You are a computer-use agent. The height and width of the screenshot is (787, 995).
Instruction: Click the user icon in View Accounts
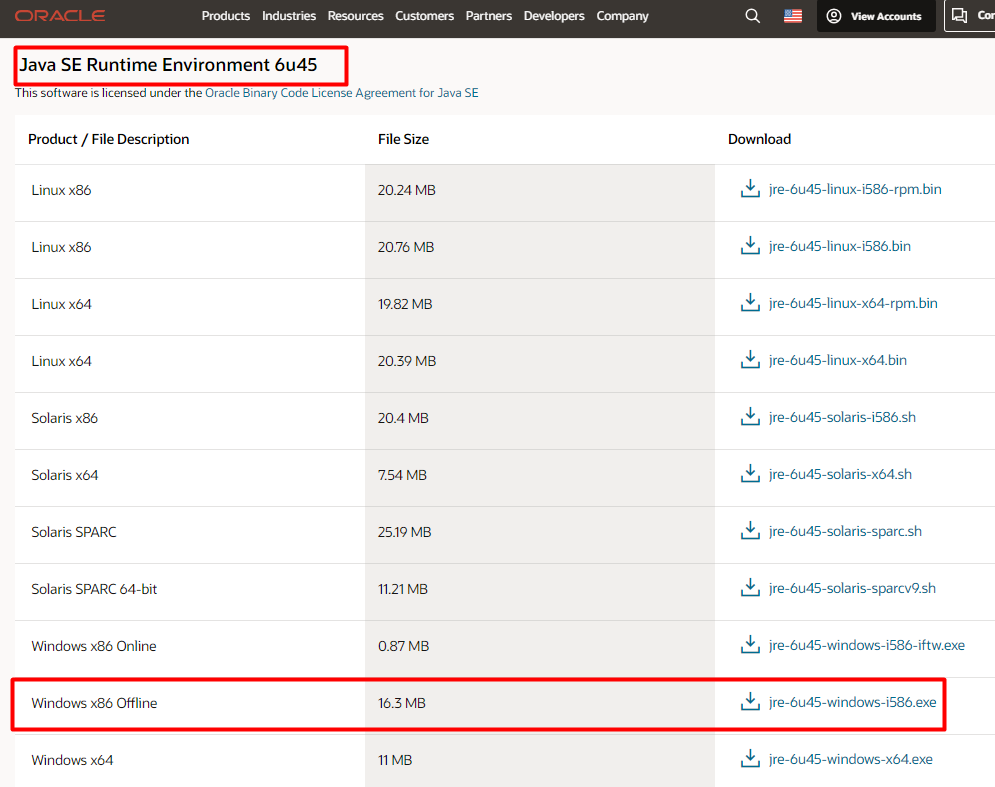click(834, 16)
